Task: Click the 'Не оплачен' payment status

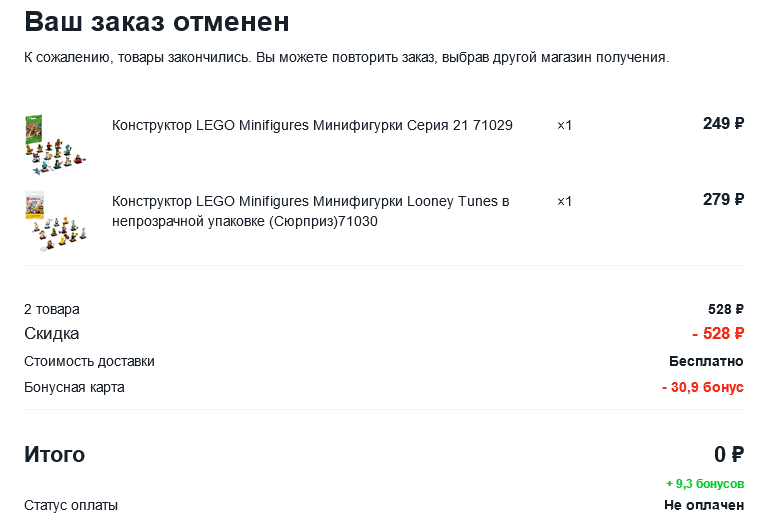Action: [x=704, y=505]
